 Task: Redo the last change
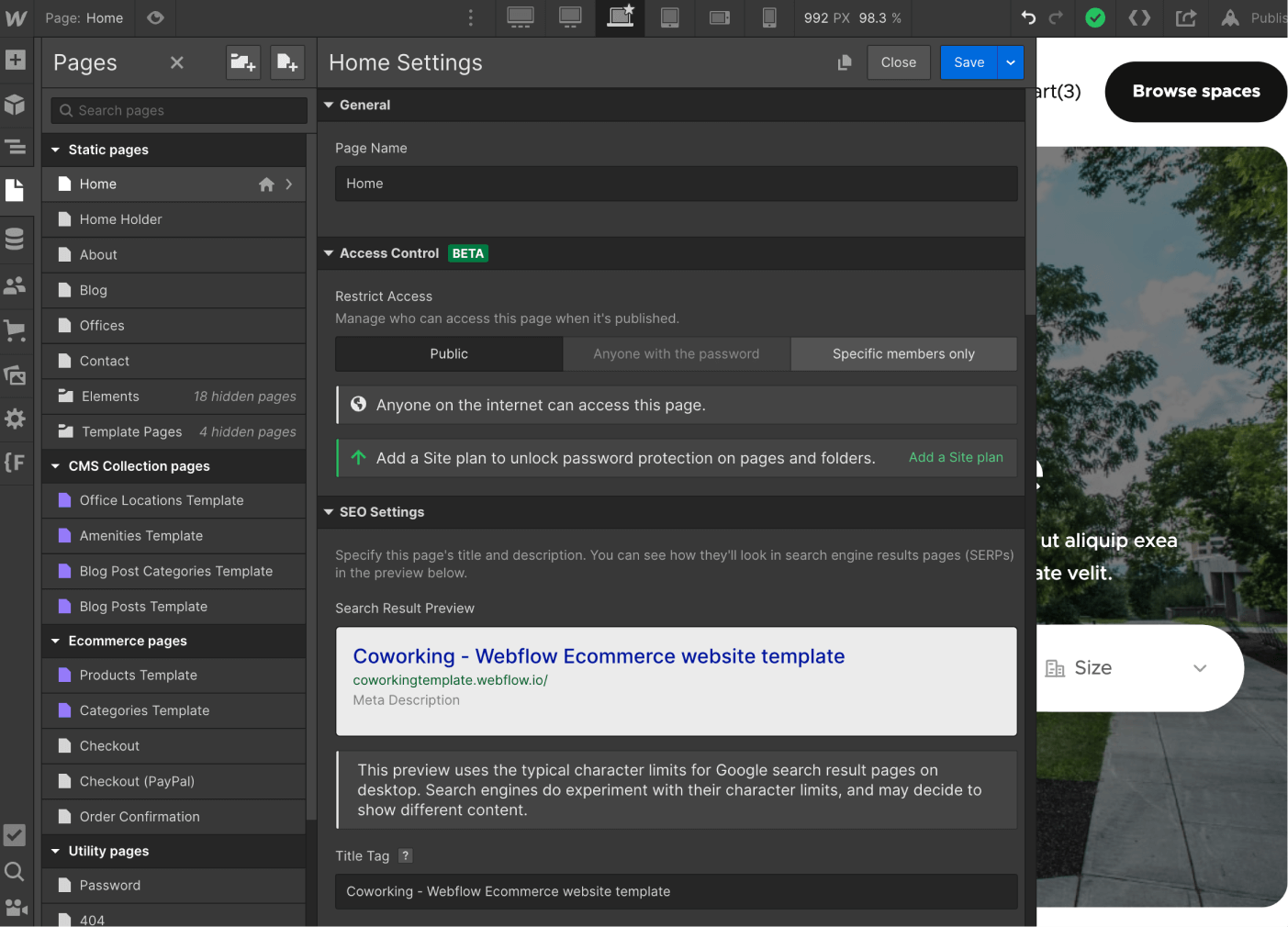1057,17
